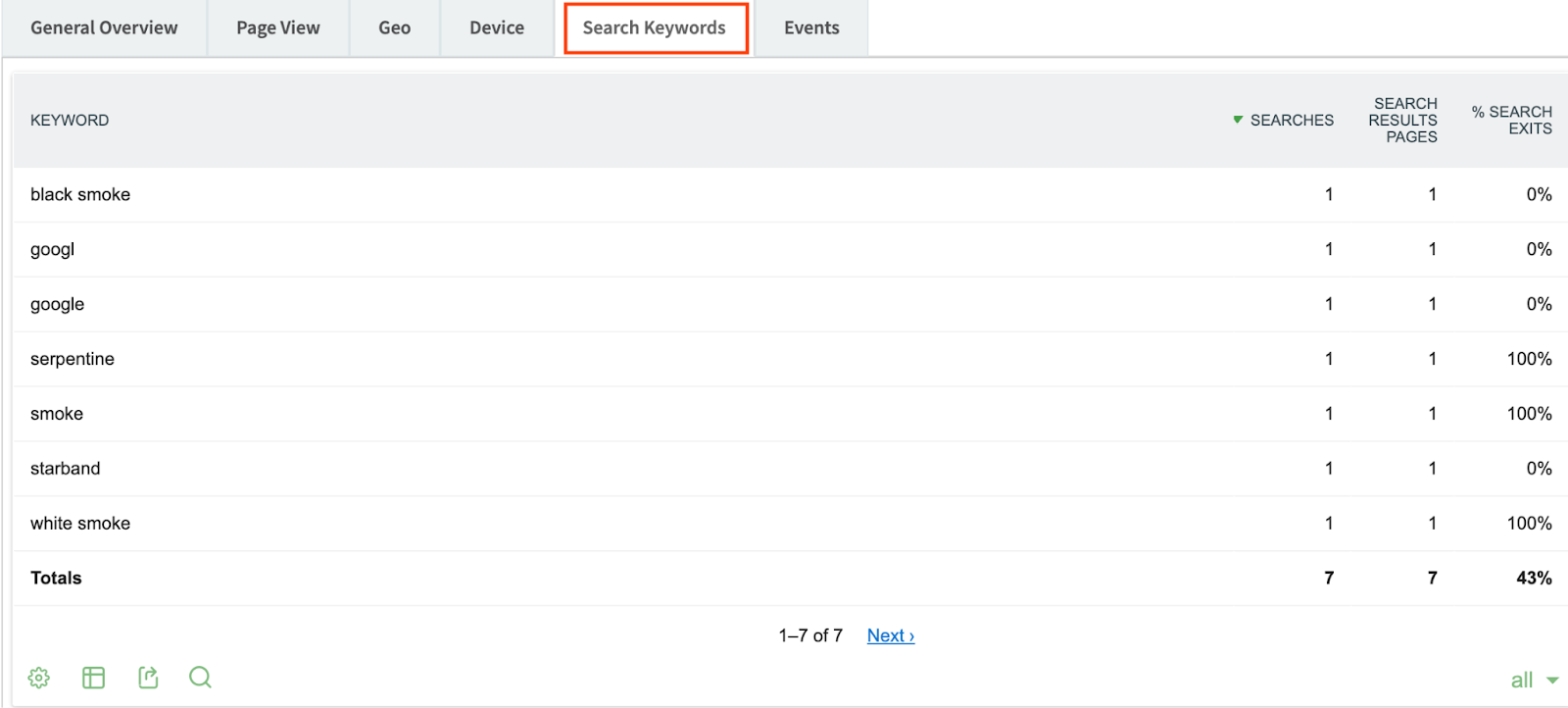The height and width of the screenshot is (708, 1568).
Task: Sort by the KEYWORD column header
Action: point(70,120)
